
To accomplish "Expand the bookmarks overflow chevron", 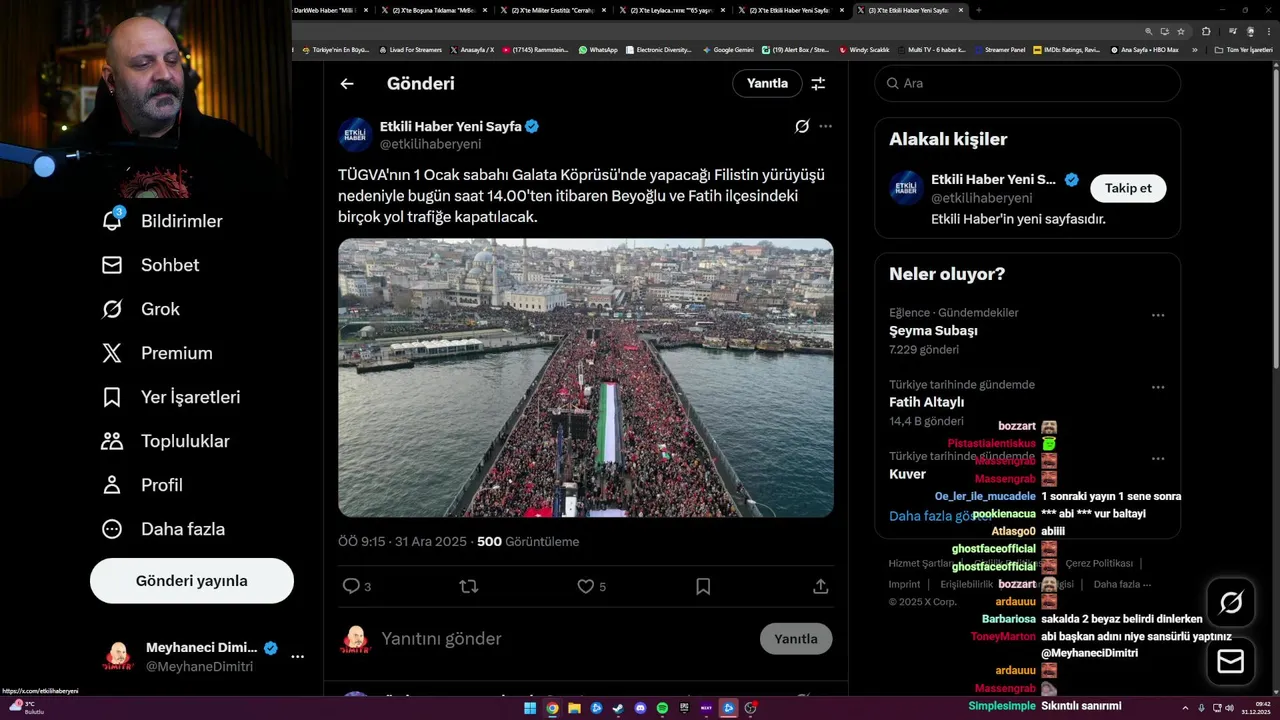I will point(1194,50).
